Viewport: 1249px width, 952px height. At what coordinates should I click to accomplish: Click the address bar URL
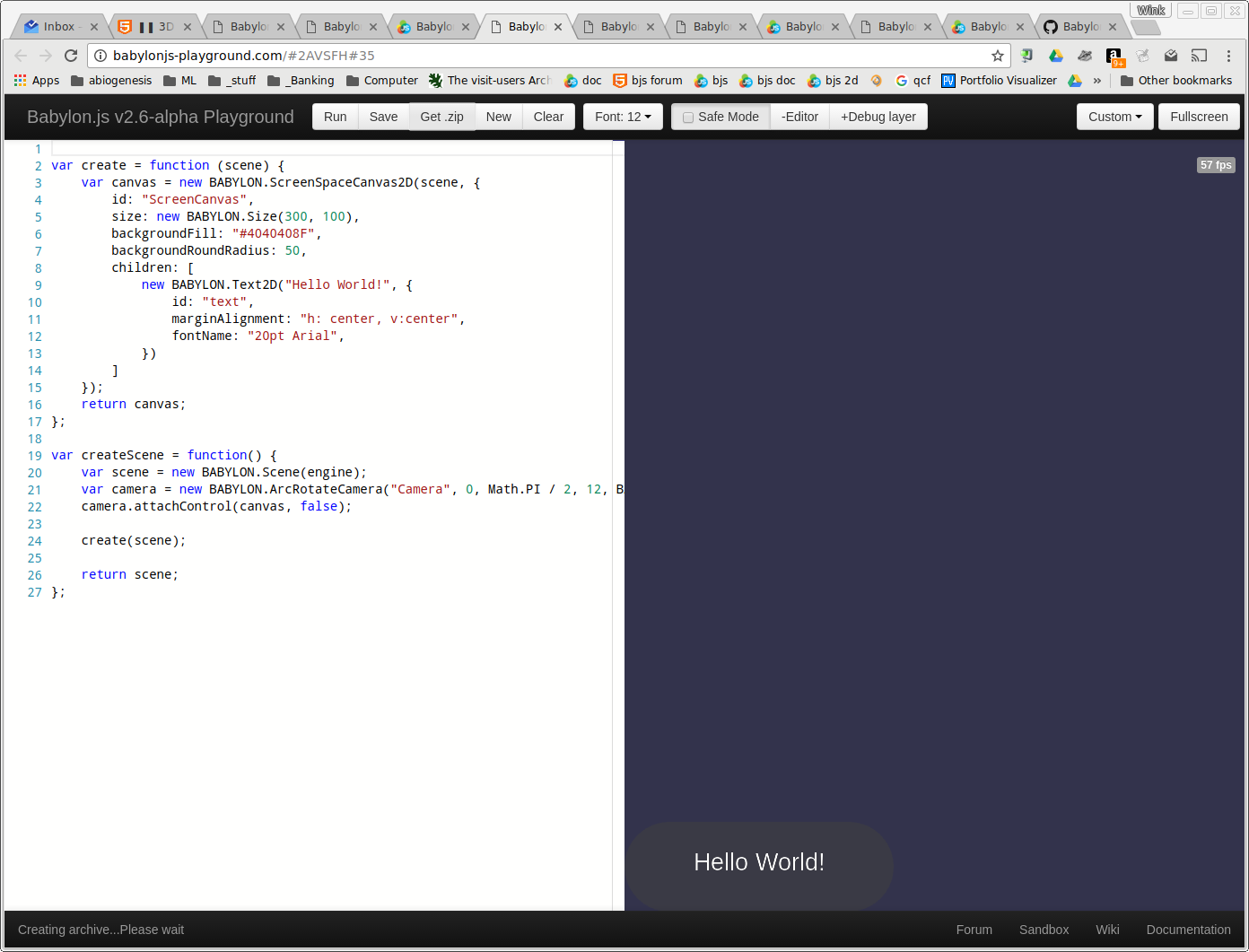[x=244, y=56]
